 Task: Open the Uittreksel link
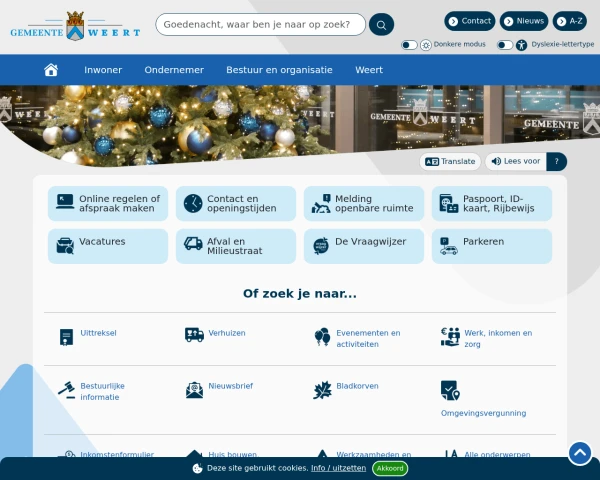click(x=98, y=333)
